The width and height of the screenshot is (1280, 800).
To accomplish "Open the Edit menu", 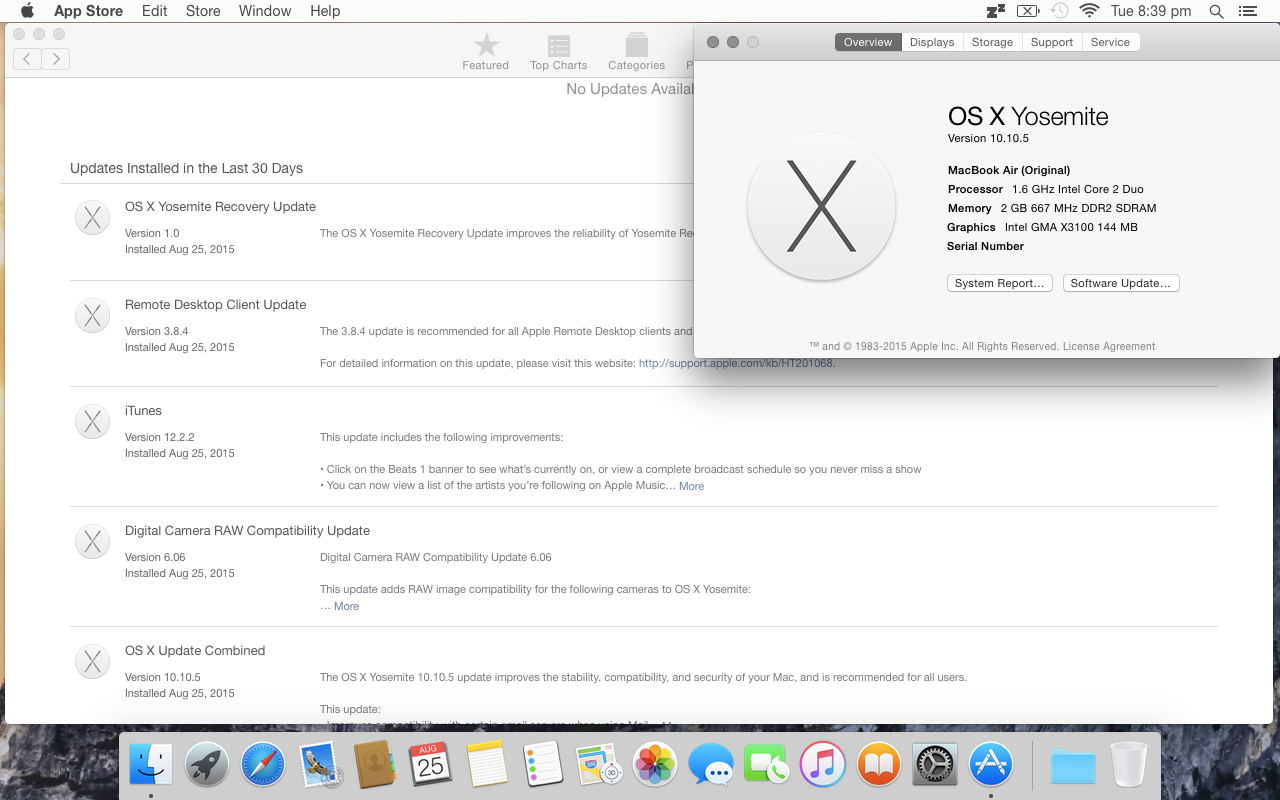I will [x=154, y=11].
